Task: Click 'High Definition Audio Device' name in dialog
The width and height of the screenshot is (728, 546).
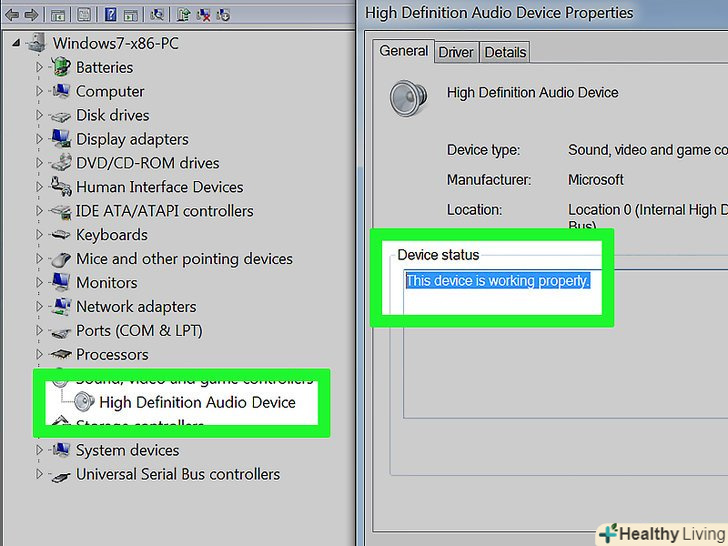Action: click(x=533, y=92)
